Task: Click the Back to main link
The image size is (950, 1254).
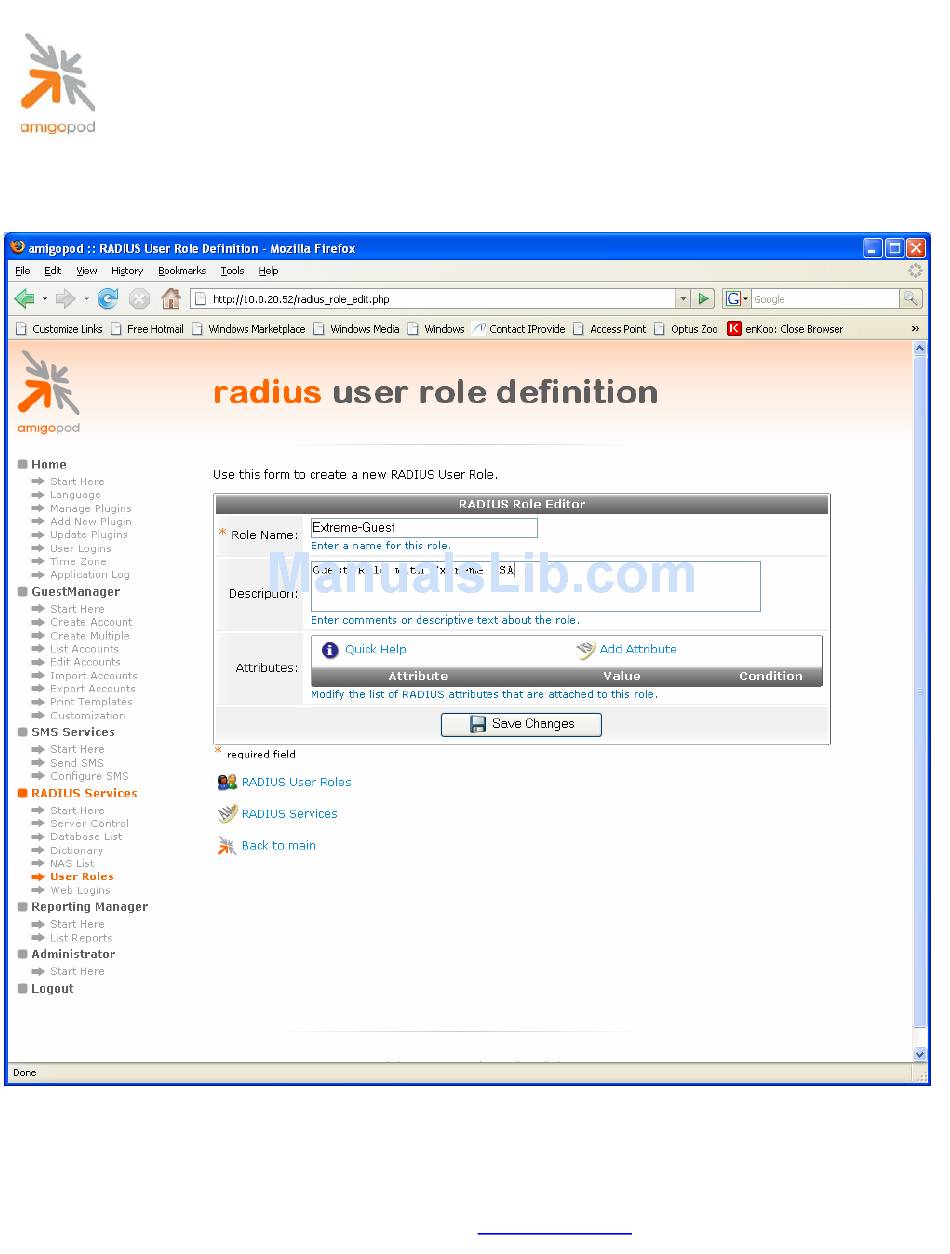Action: pos(278,846)
